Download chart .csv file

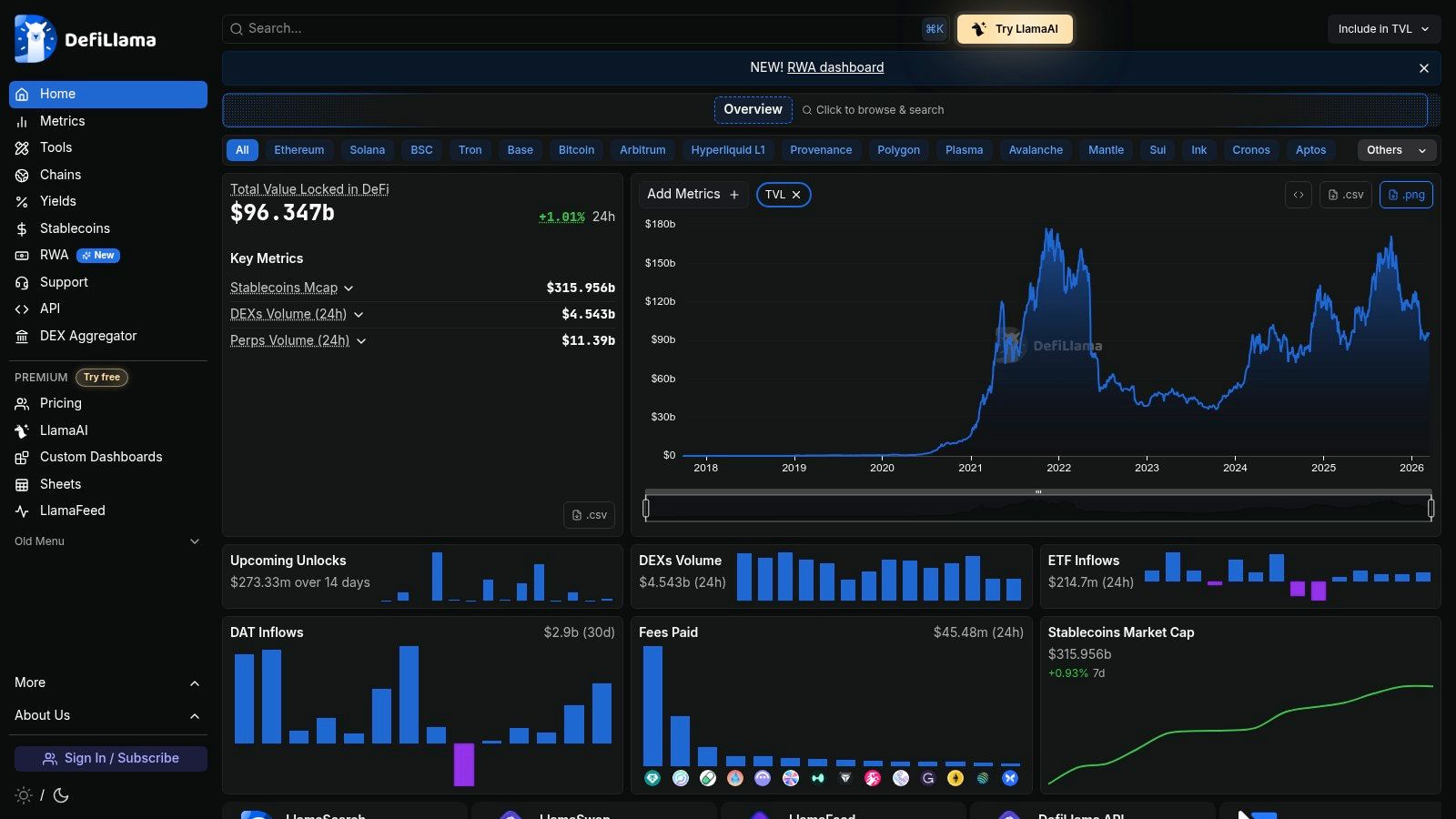[x=1346, y=195]
